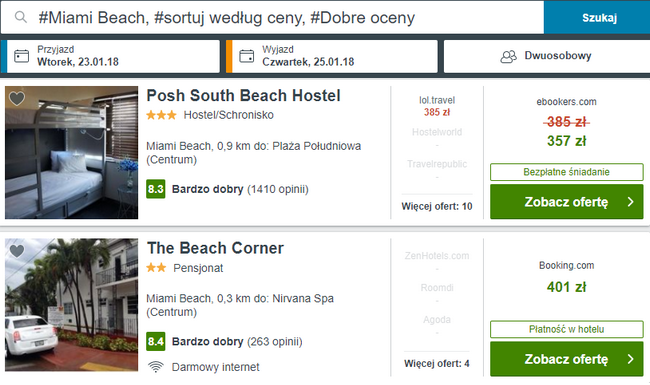Click Zobacz ofertę for the 357 zł deal

tap(567, 202)
